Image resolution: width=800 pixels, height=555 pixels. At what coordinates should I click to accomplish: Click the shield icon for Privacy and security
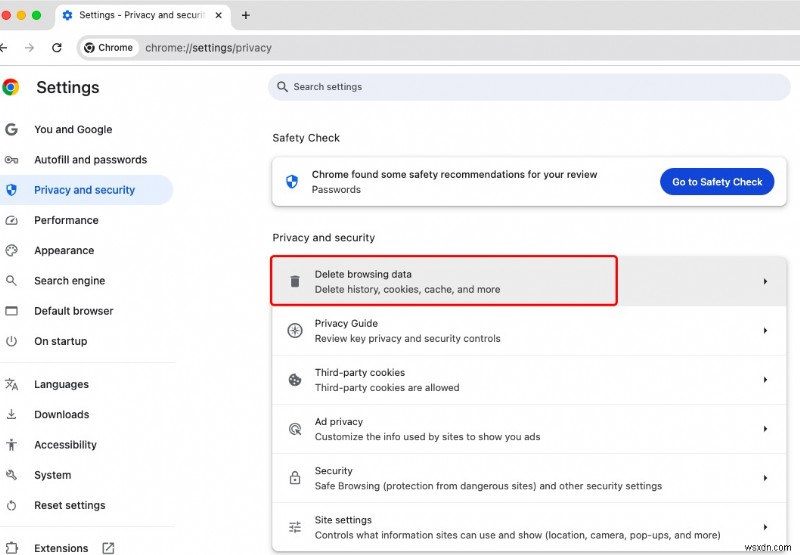click(11, 190)
